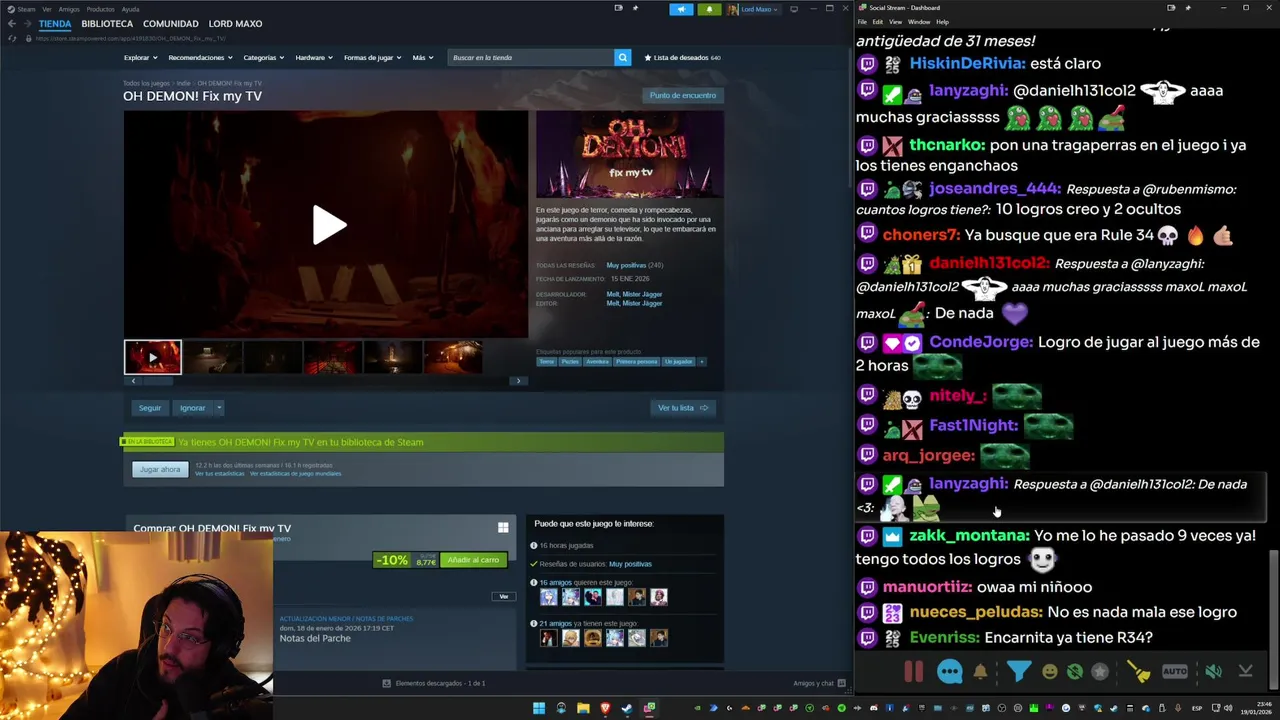Open the Windows Start menu
The image size is (1280, 720).
[x=539, y=708]
